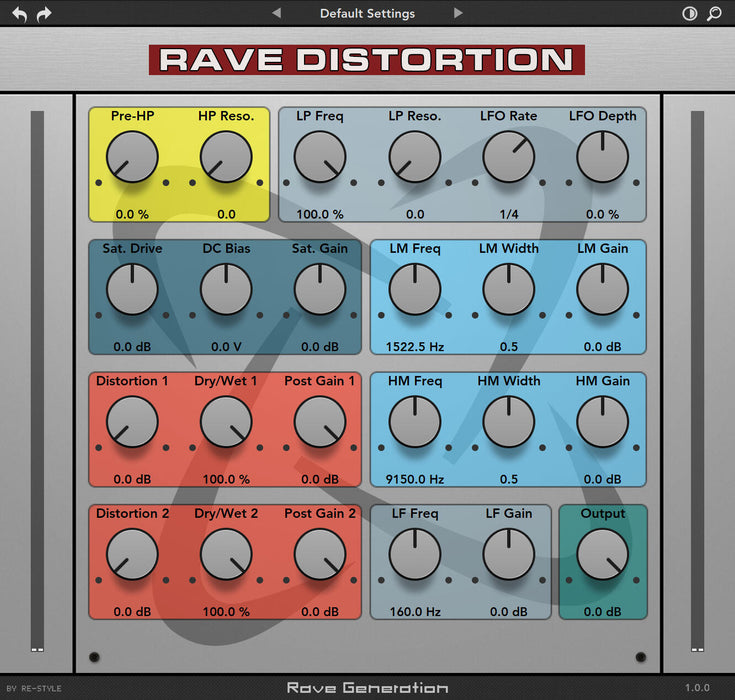Screen dimensions: 735x700
Task: Click the Sat. Drive knob
Action: (x=132, y=290)
